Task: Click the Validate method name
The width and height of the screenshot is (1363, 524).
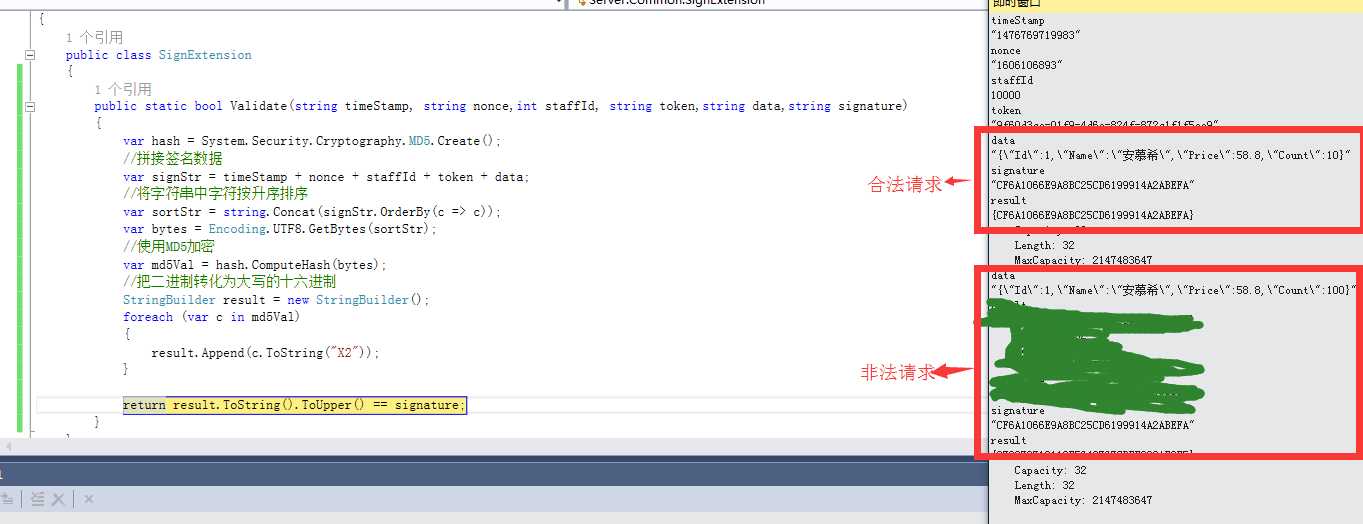Action: point(259,106)
